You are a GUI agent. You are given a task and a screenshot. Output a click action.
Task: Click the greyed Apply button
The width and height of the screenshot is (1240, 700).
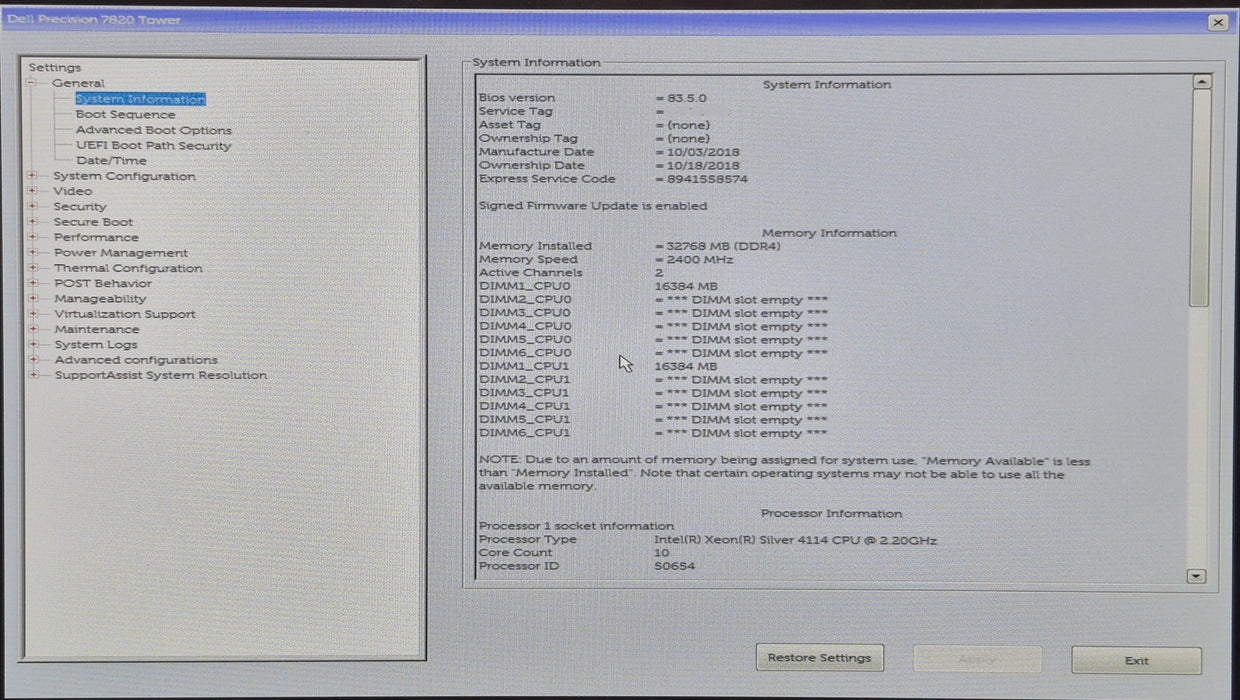pyautogui.click(x=977, y=659)
